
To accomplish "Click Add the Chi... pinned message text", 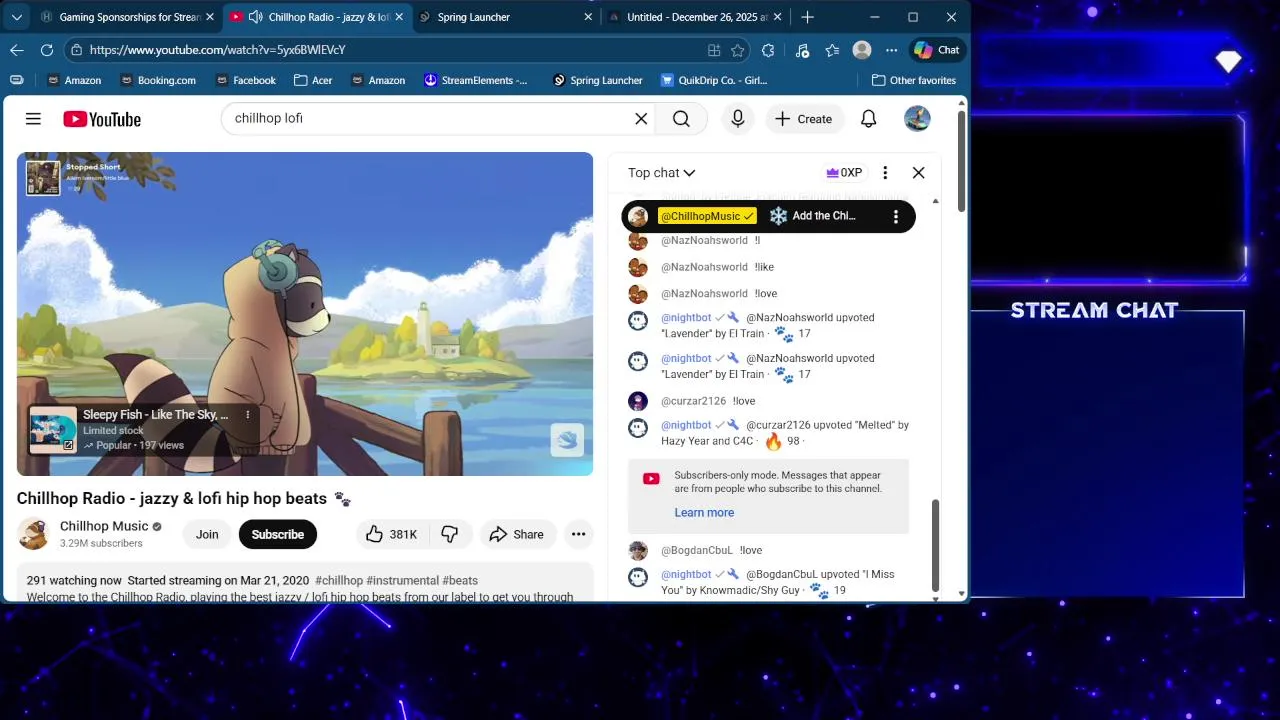I will point(824,216).
